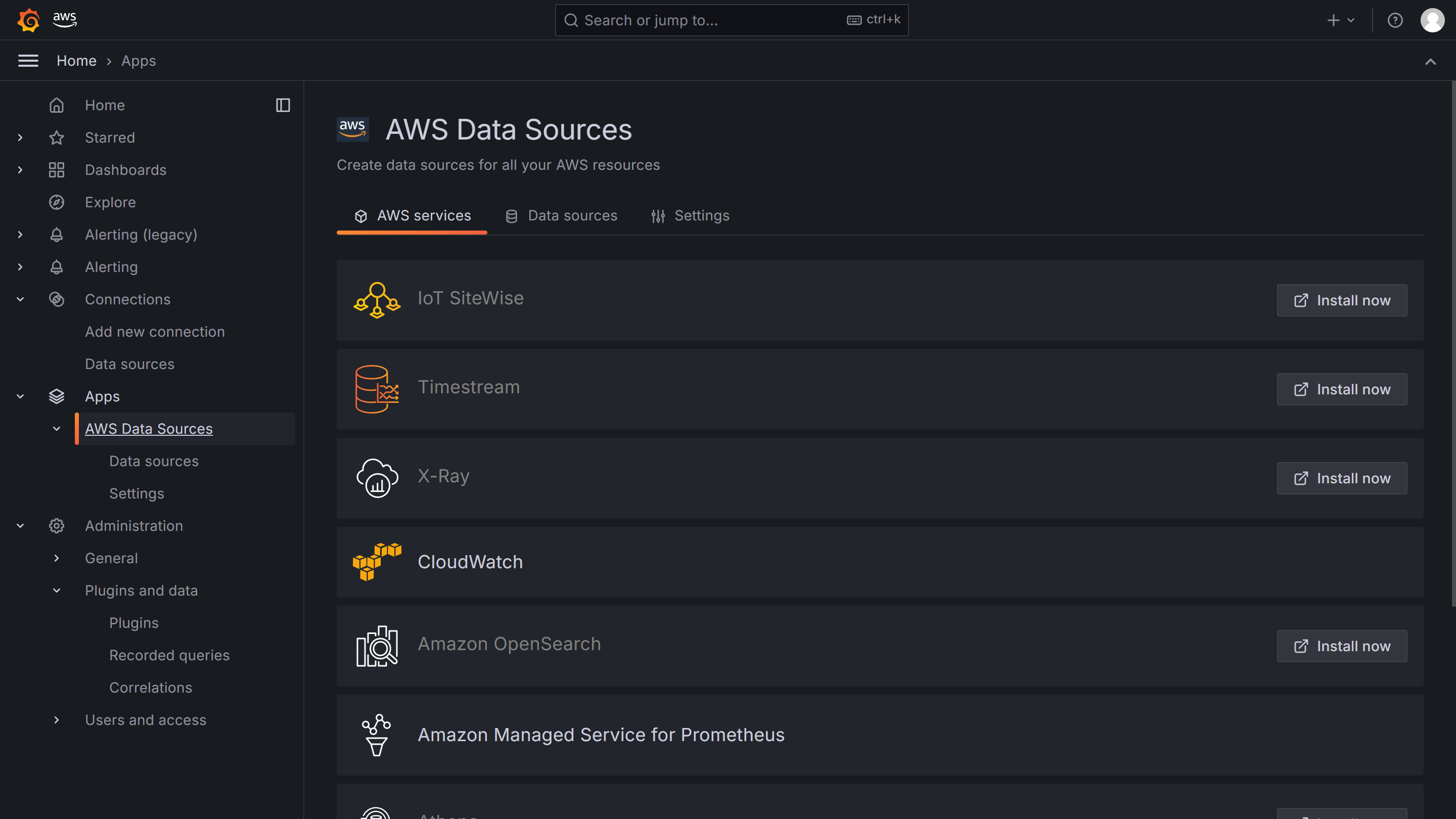Viewport: 1456px width, 819px height.
Task: Click the X-Ray cloud icon
Action: click(x=377, y=478)
